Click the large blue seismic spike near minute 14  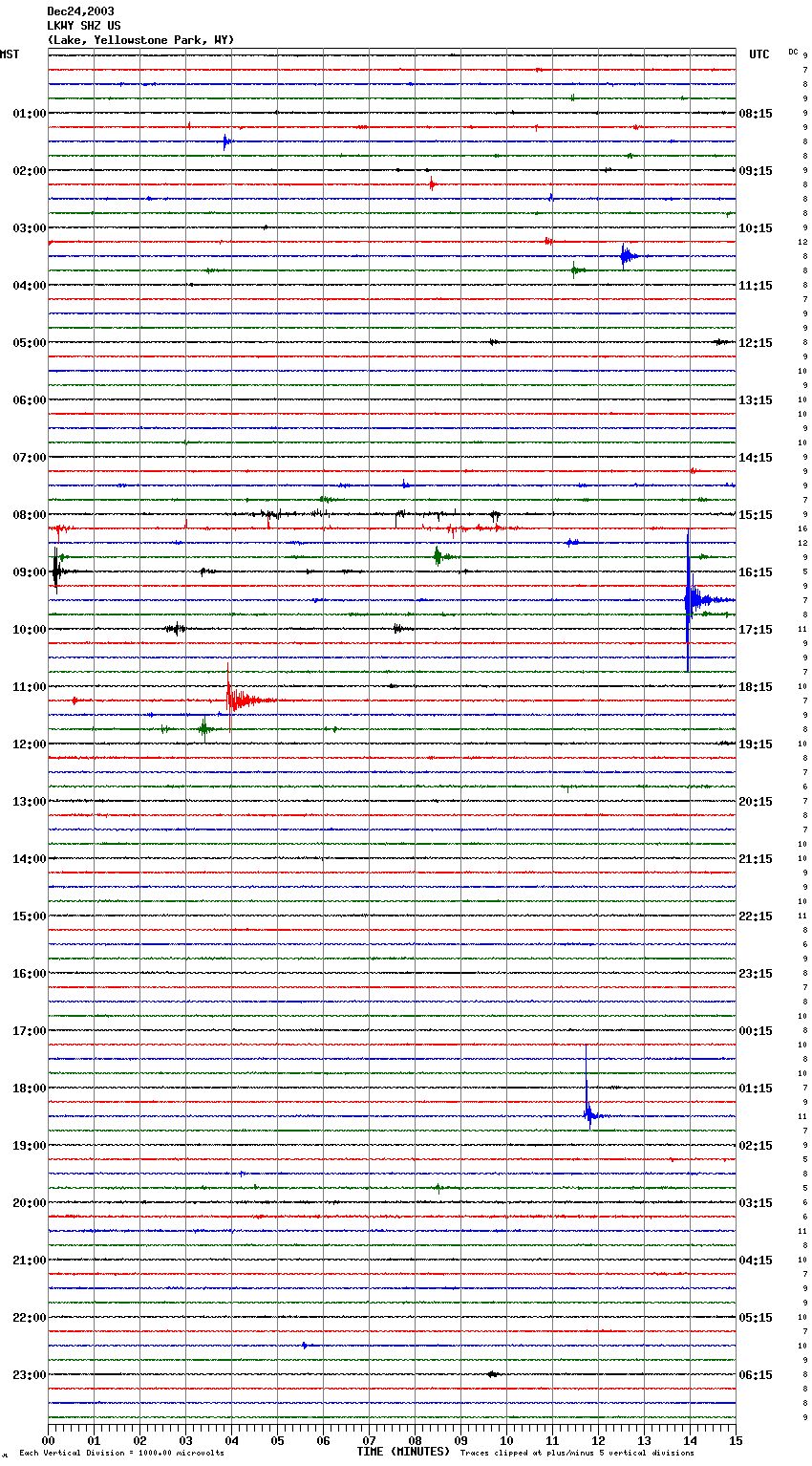(689, 600)
